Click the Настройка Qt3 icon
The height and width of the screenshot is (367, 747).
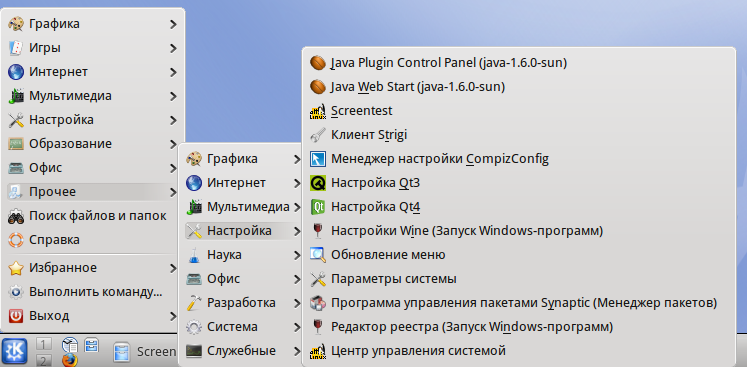pos(317,183)
